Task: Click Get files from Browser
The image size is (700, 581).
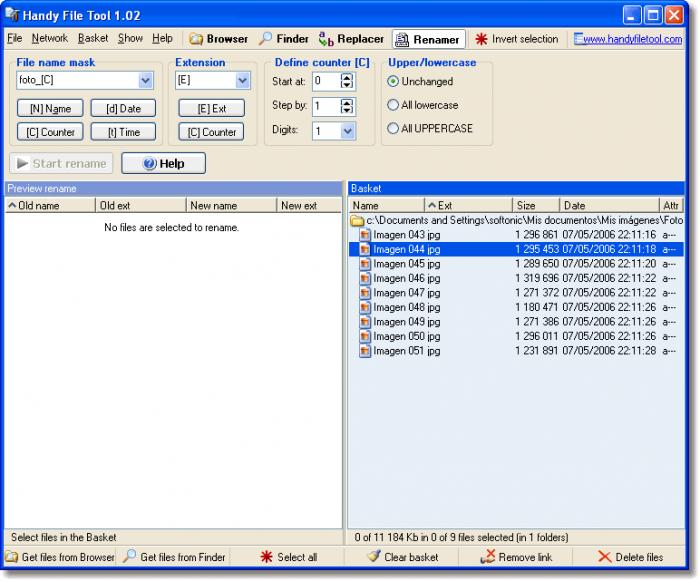Action: pyautogui.click(x=60, y=557)
